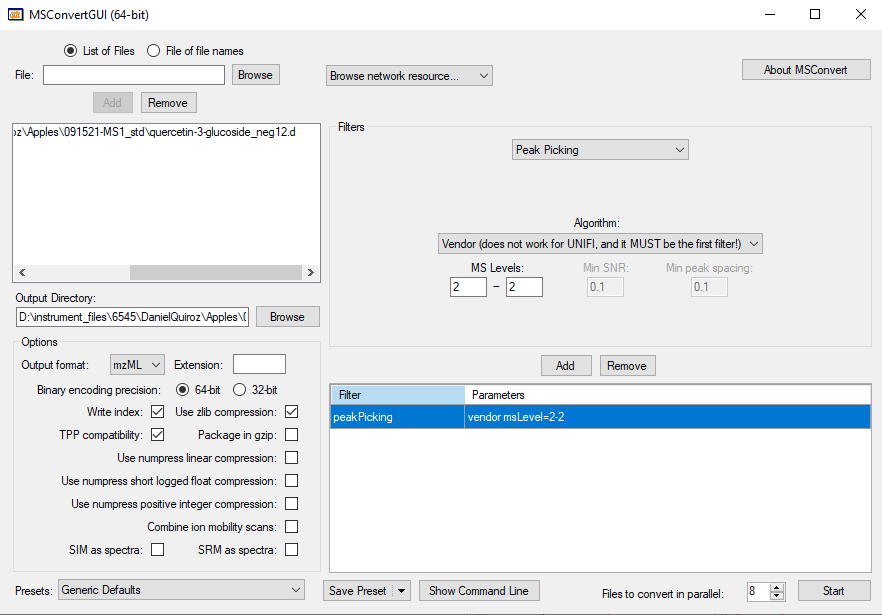Open the Algorithm Vendor dropdown
Image resolution: width=882 pixels, height=615 pixels.
point(600,244)
